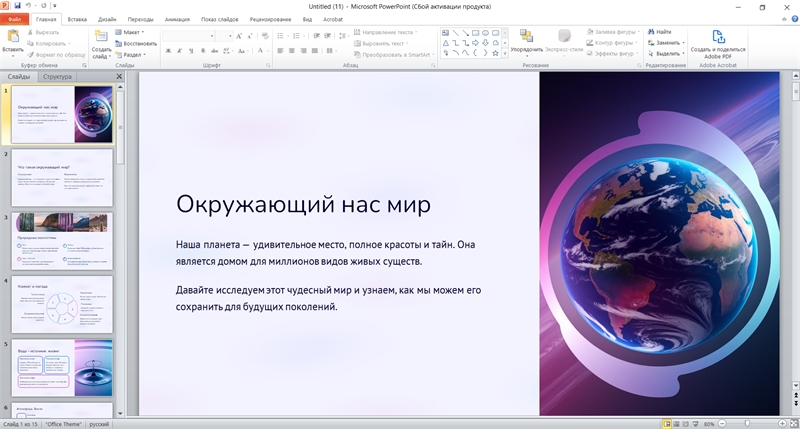Viewport: 800px width, 429px height.
Task: Open the Файл file tab
Action: pos(14,19)
